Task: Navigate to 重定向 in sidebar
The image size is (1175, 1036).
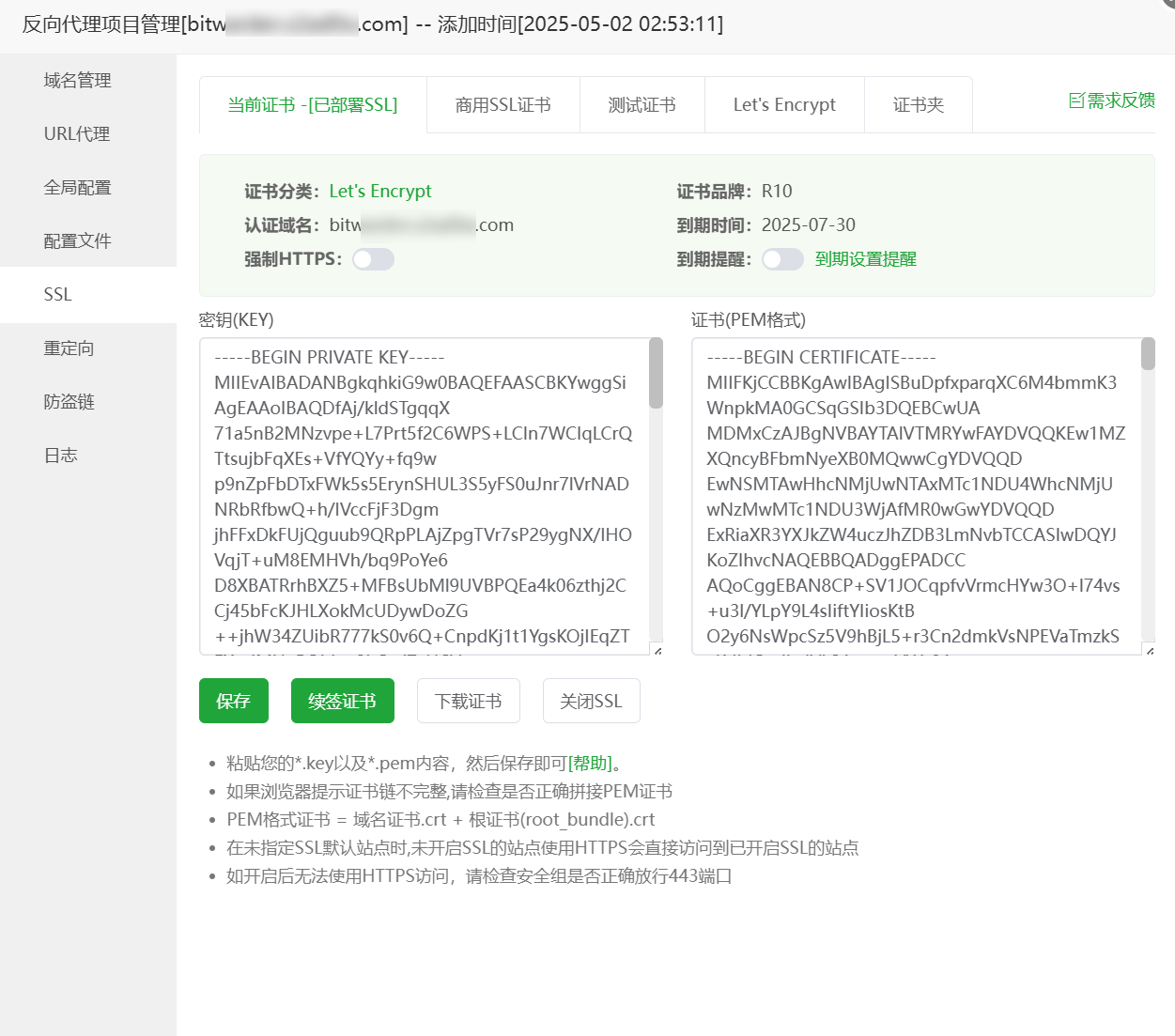Action: (69, 348)
